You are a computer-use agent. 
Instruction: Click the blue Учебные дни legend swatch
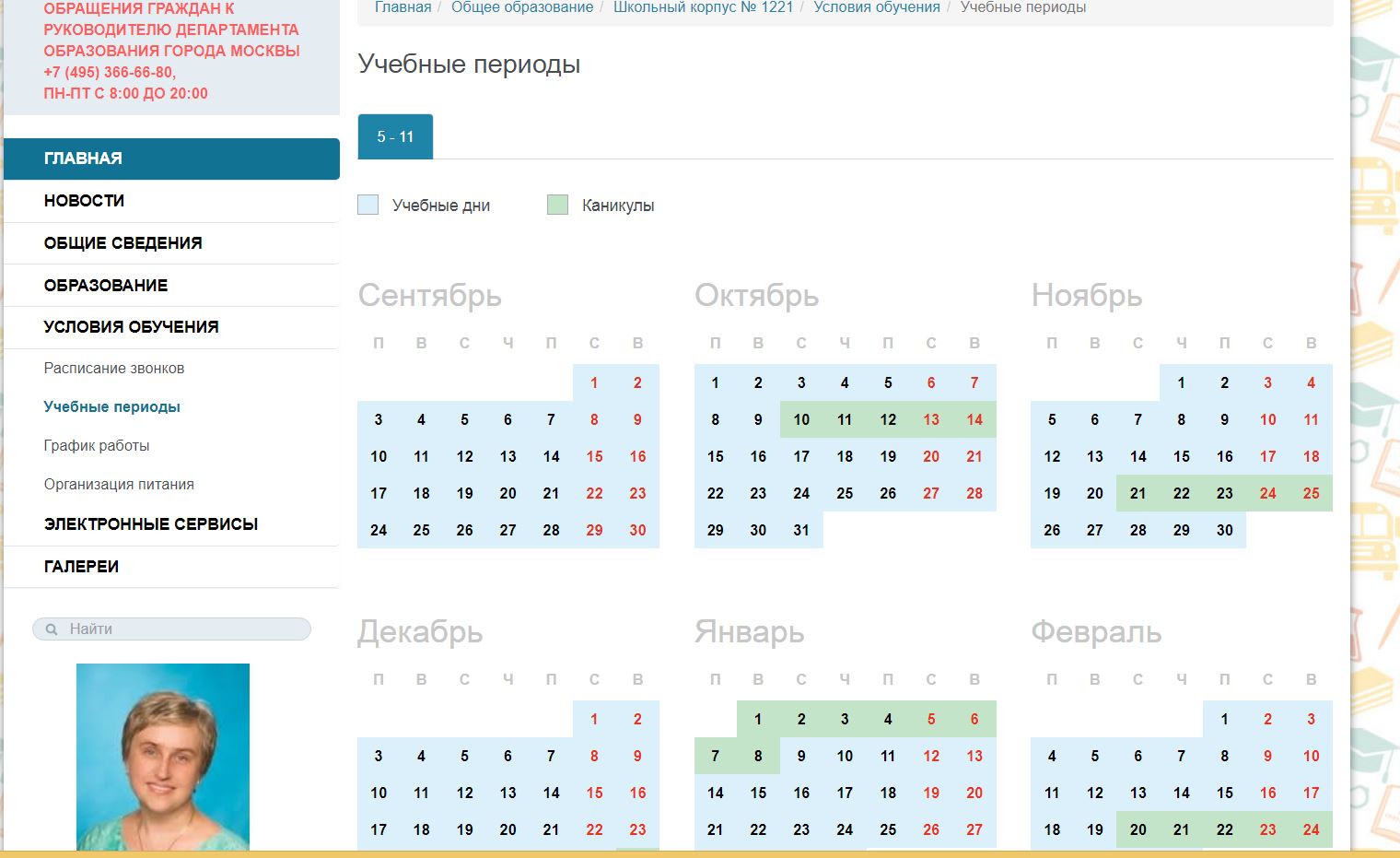point(368,205)
